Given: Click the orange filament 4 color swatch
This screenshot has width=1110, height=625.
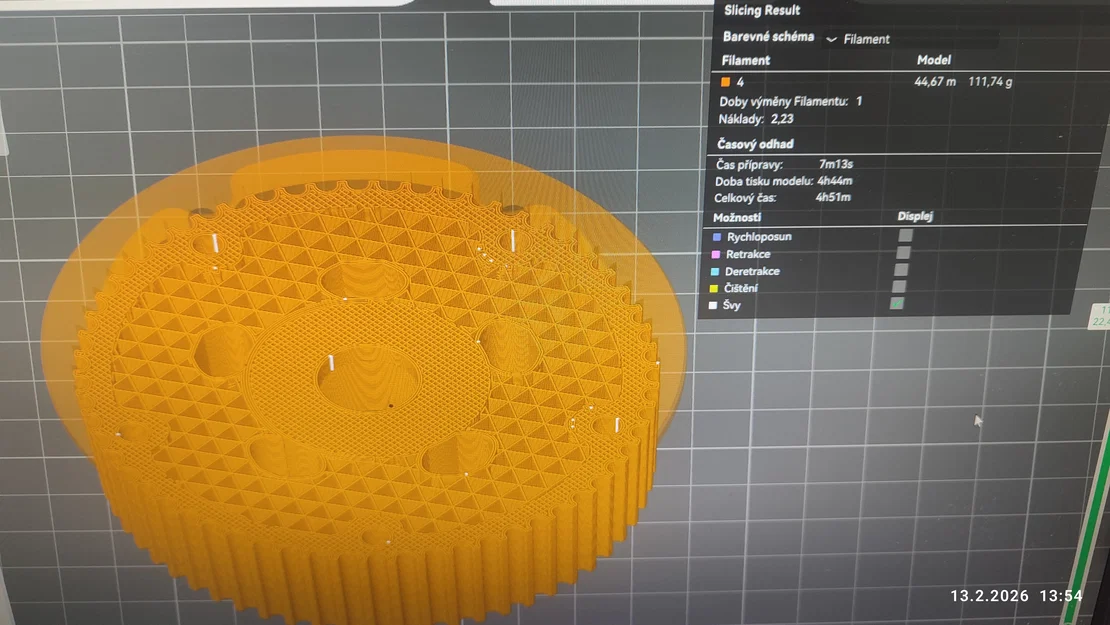Looking at the screenshot, I should click(725, 82).
